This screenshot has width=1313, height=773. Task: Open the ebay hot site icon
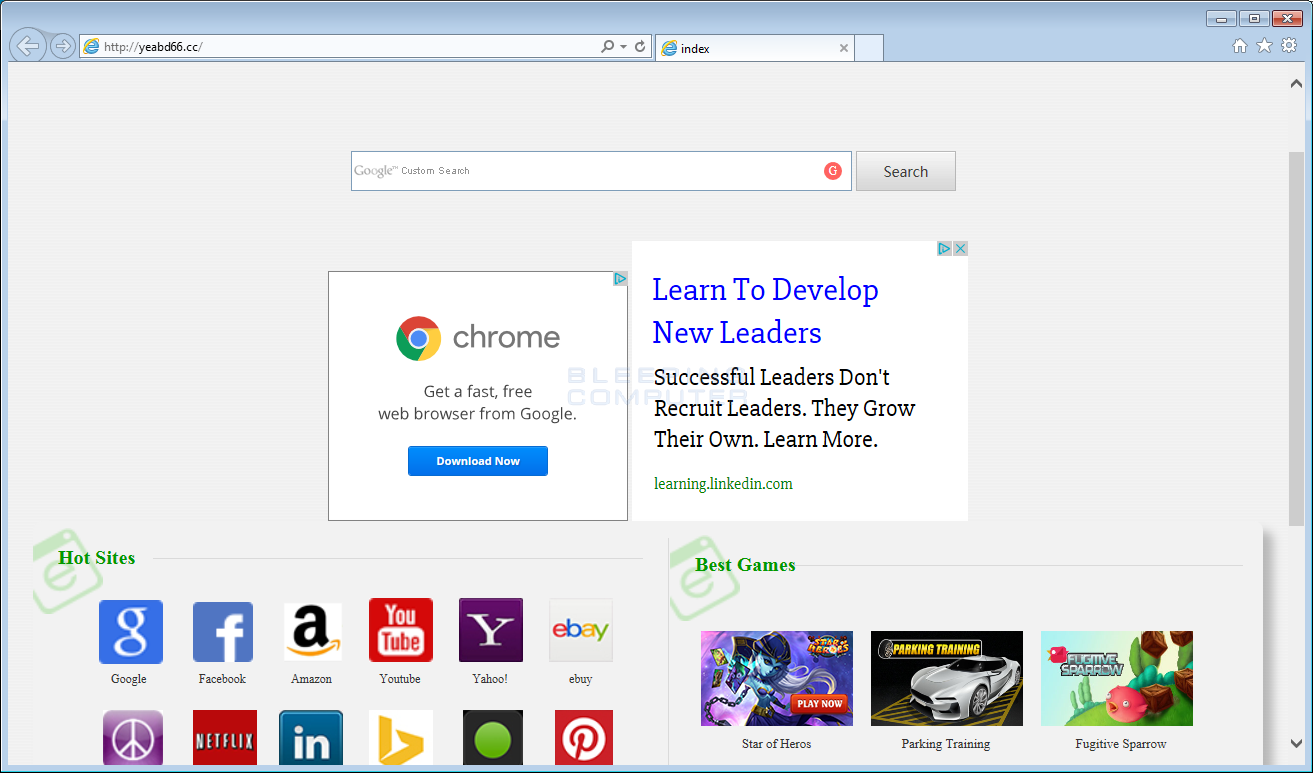581,630
